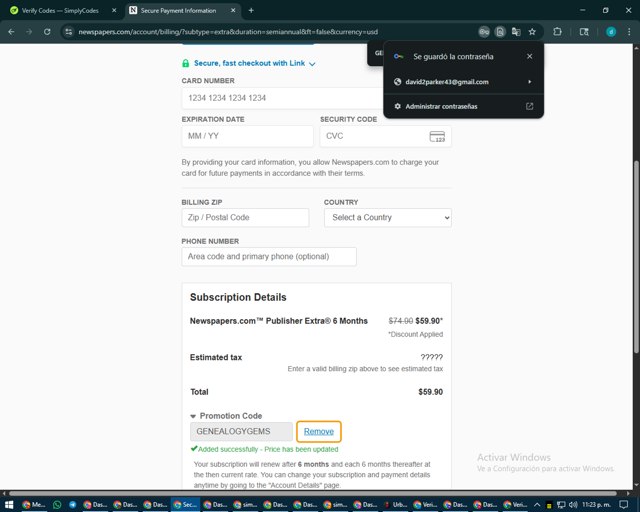This screenshot has width=640, height=512.
Task: Open the Urb... app in the taskbar
Action: pos(396,505)
